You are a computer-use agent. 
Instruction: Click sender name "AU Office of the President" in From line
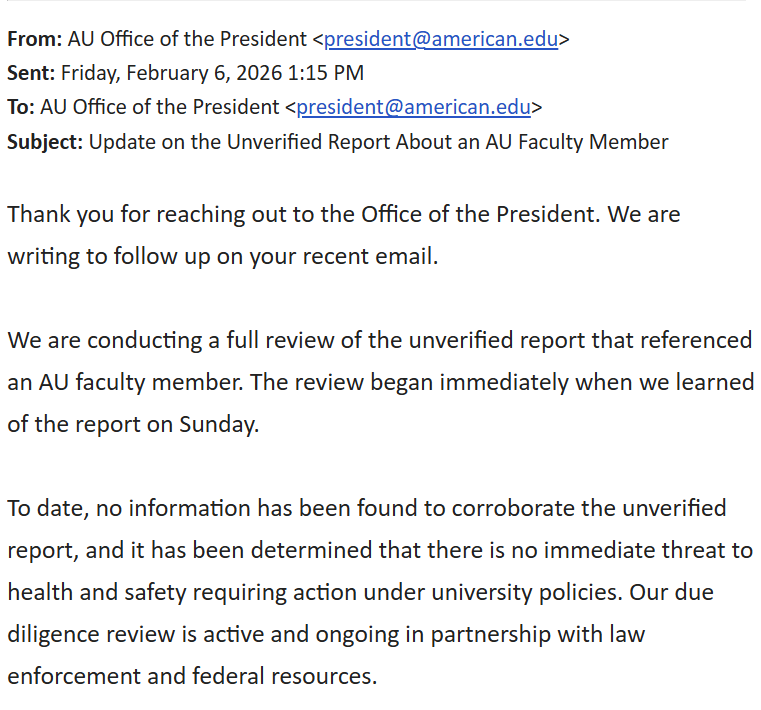click(x=187, y=39)
